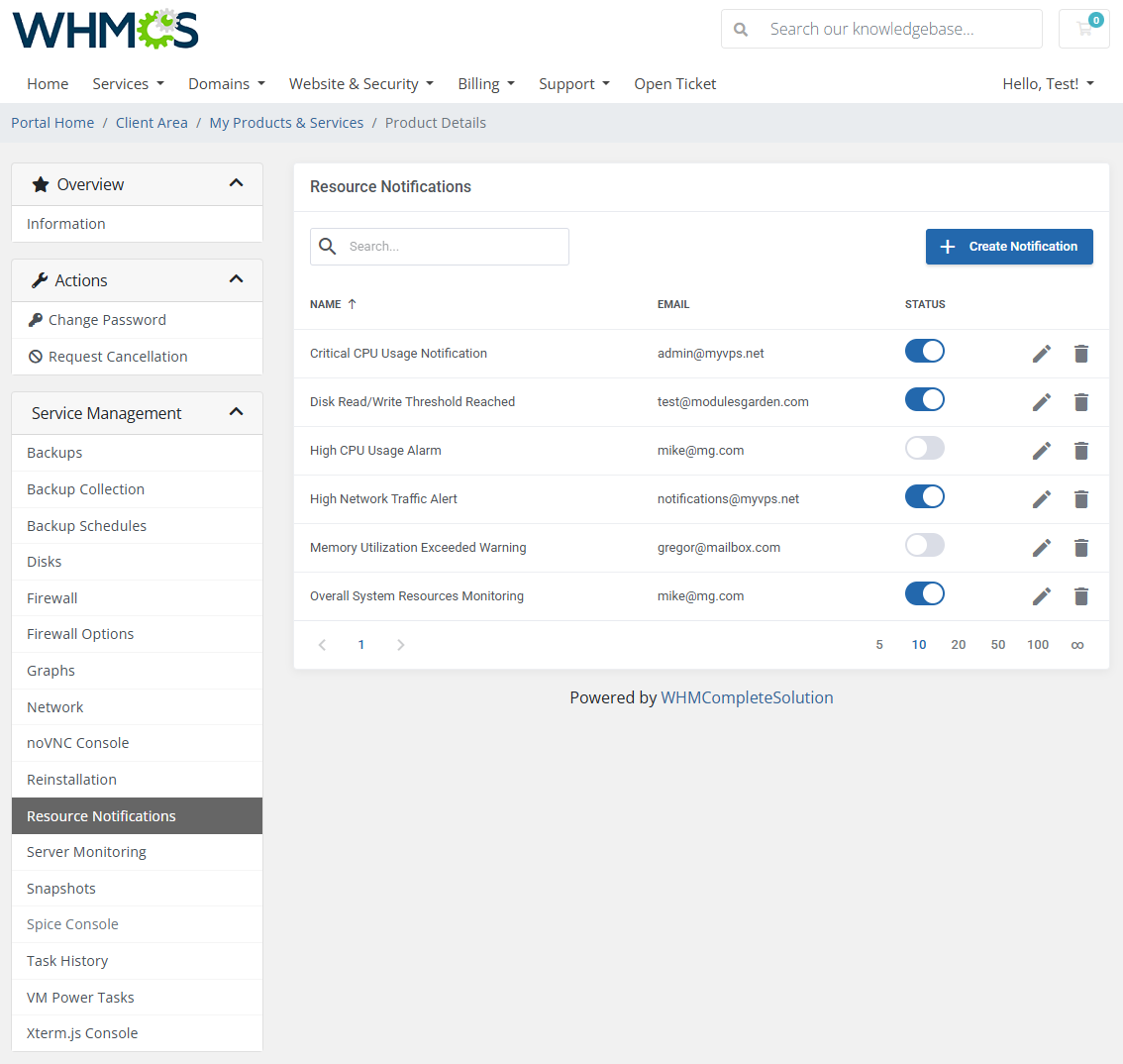Delete the Memory Utilization Exceeded Warning
The width and height of the screenshot is (1123, 1064).
[1080, 548]
